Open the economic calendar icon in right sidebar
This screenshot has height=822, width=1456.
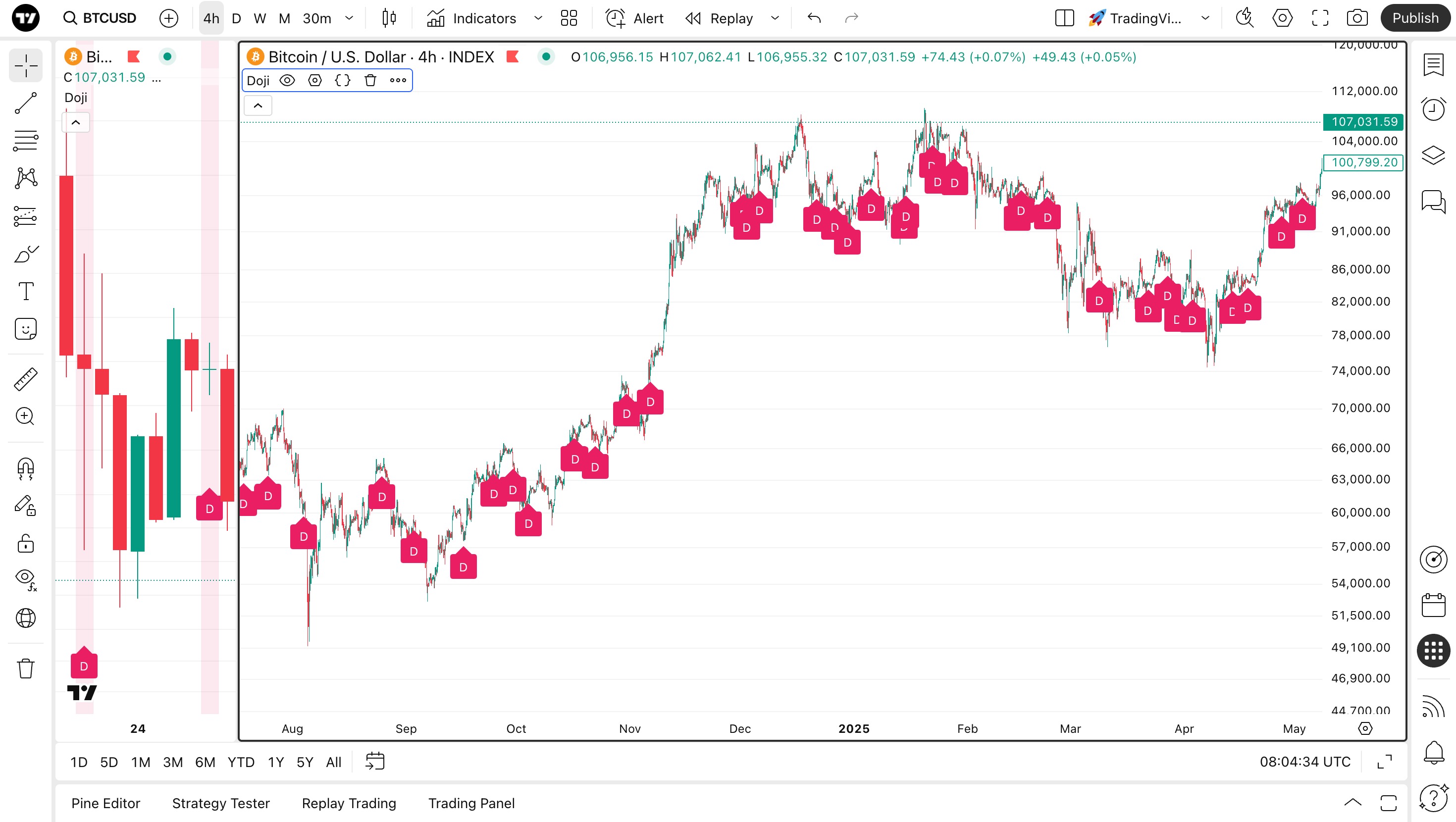point(1433,606)
